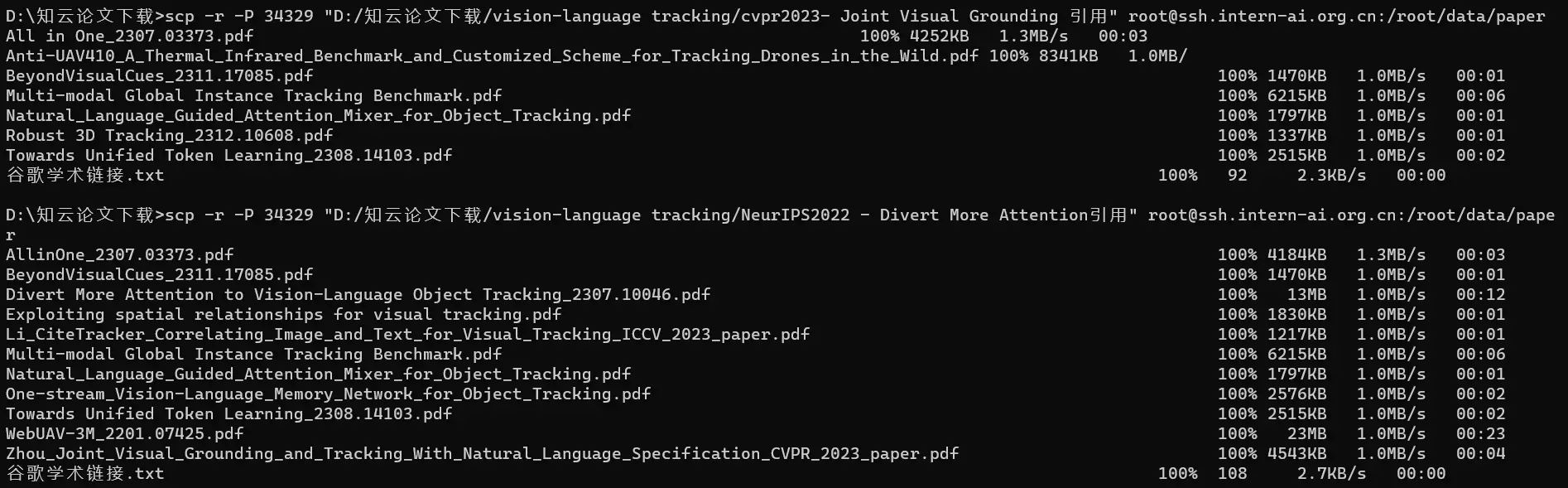Click the Robust 3D Tracking_2312.10608.pdf filename
Screen dimensions: 1568x488
[x=169, y=136]
